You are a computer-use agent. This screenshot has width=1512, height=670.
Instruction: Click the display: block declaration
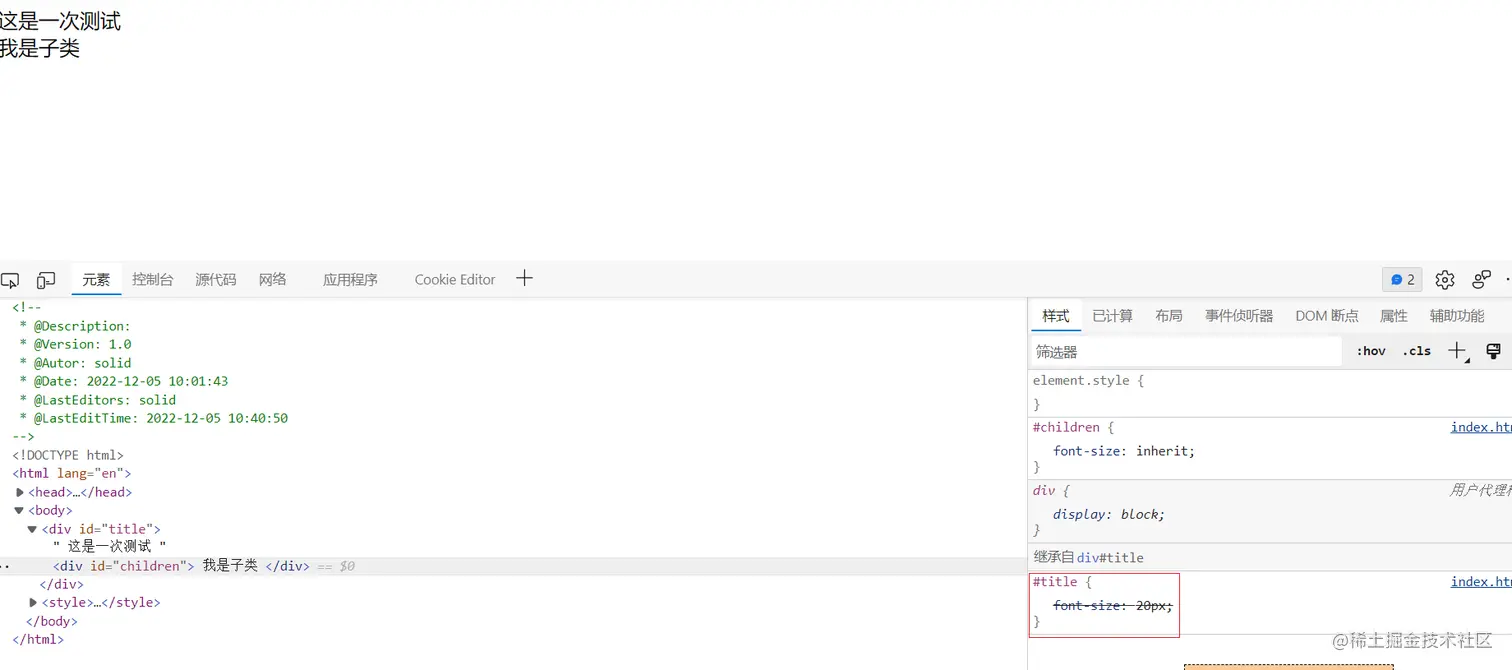[1109, 514]
